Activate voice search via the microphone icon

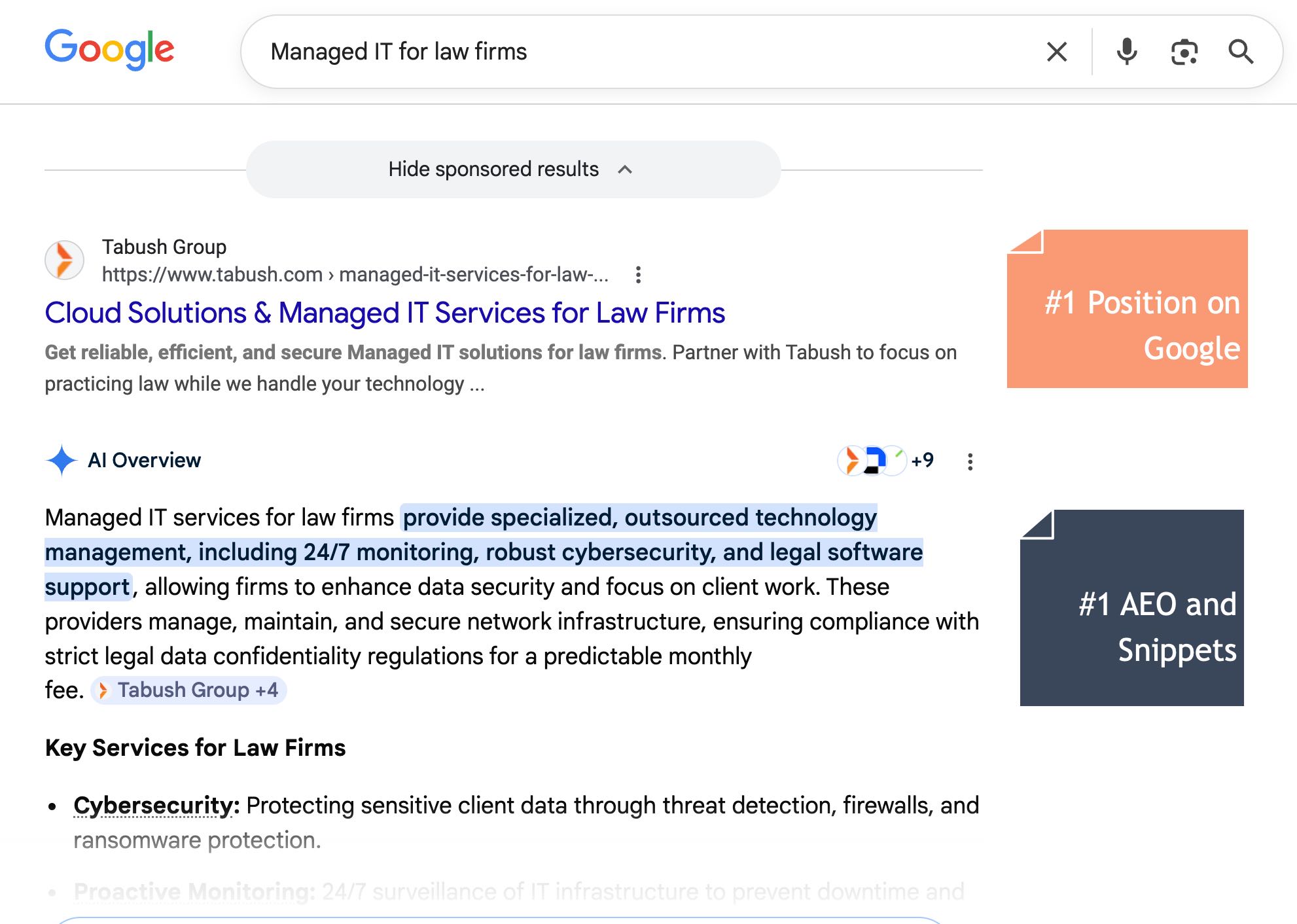click(x=1127, y=52)
